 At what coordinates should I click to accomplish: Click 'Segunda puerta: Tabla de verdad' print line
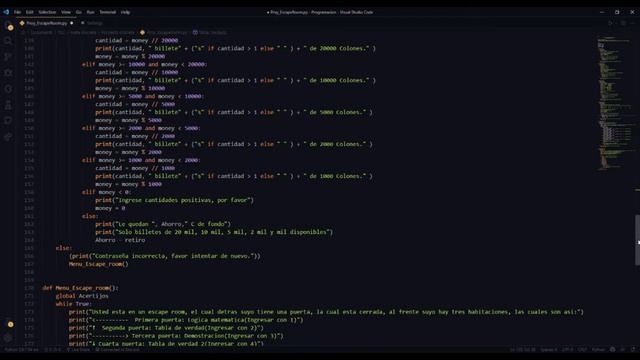tap(166, 328)
